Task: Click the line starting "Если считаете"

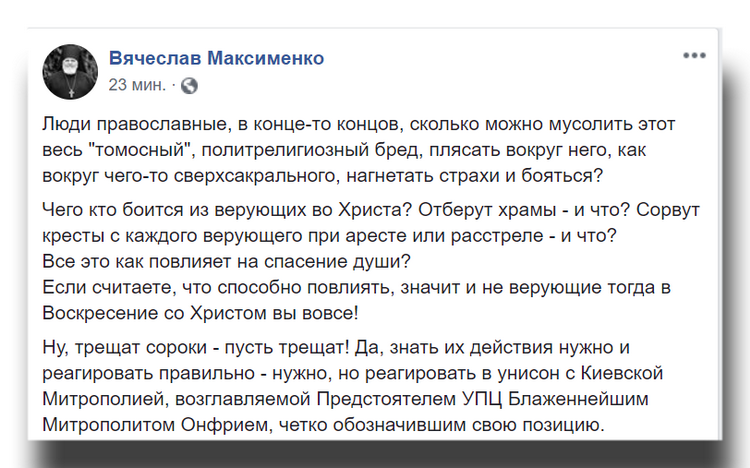Action: [x=356, y=288]
